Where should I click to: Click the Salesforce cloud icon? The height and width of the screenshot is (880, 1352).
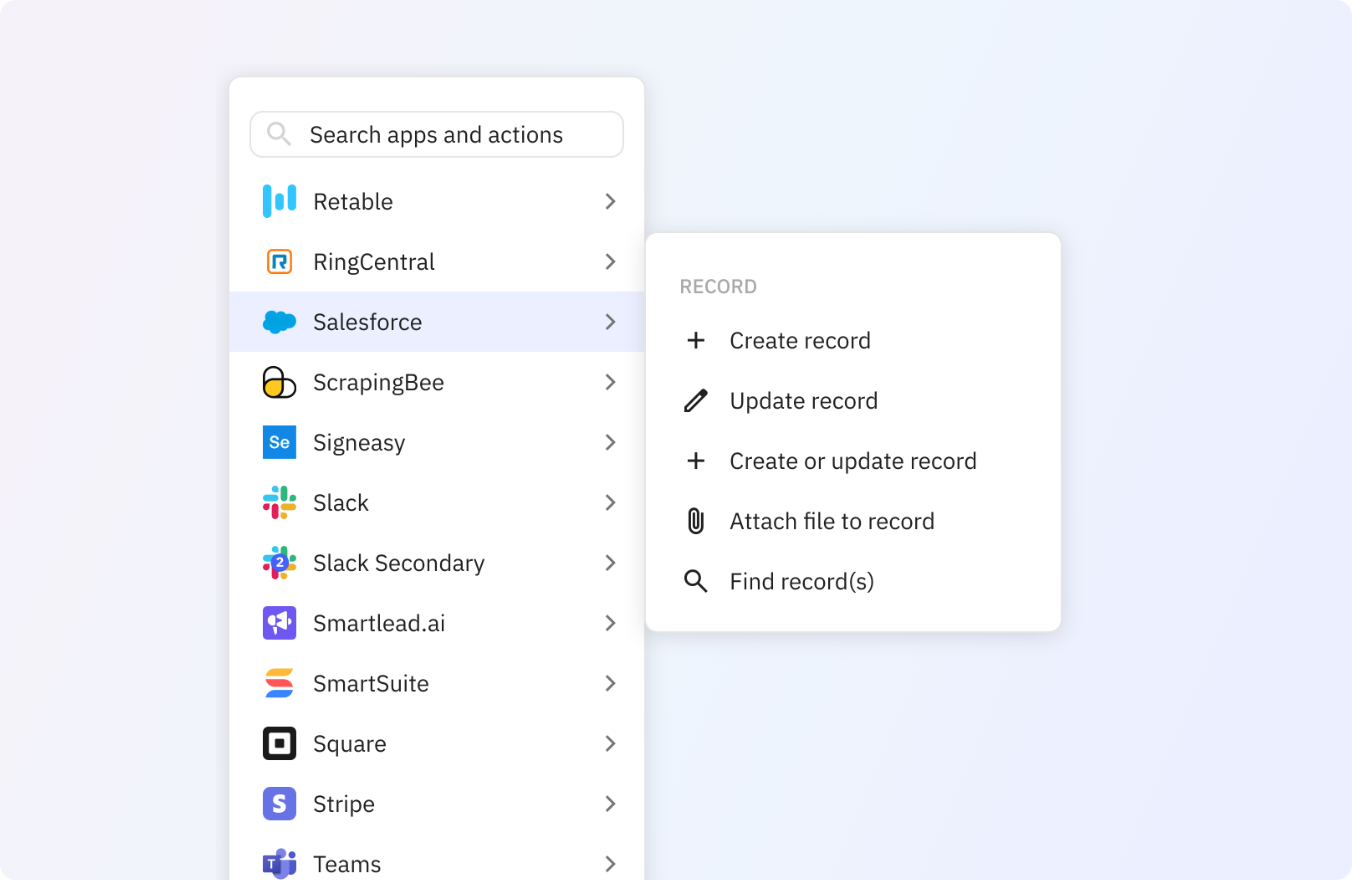[x=279, y=322]
